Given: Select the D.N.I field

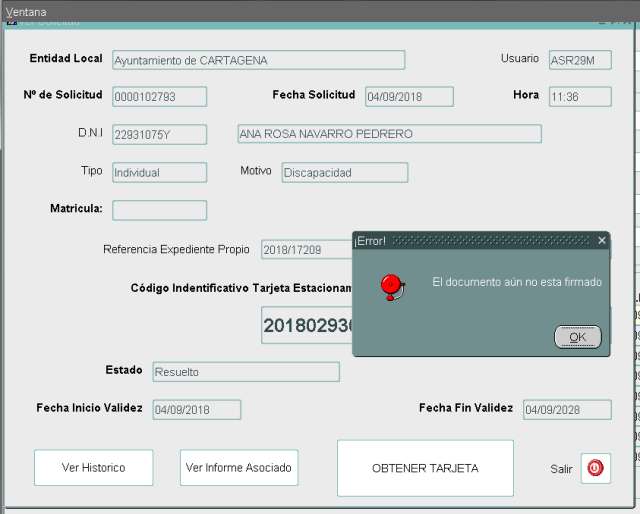Looking at the screenshot, I should point(159,134).
